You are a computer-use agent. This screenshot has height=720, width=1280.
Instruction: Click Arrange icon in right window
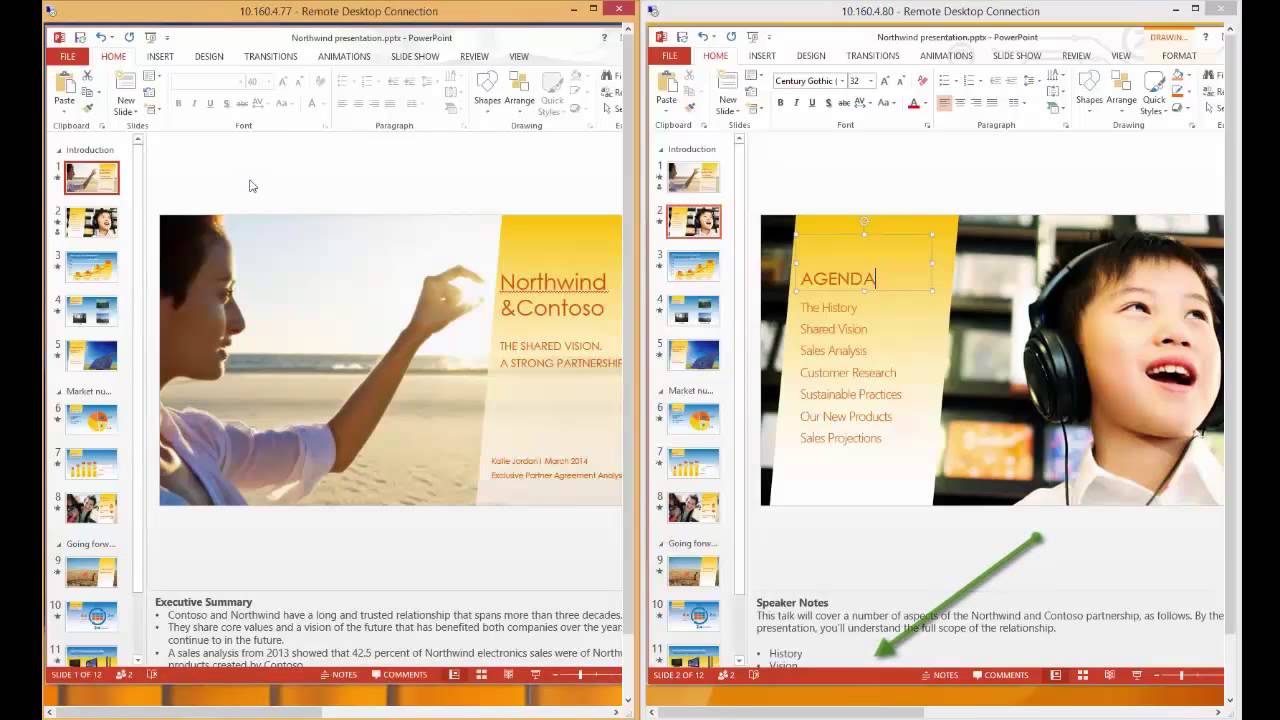[1121, 82]
